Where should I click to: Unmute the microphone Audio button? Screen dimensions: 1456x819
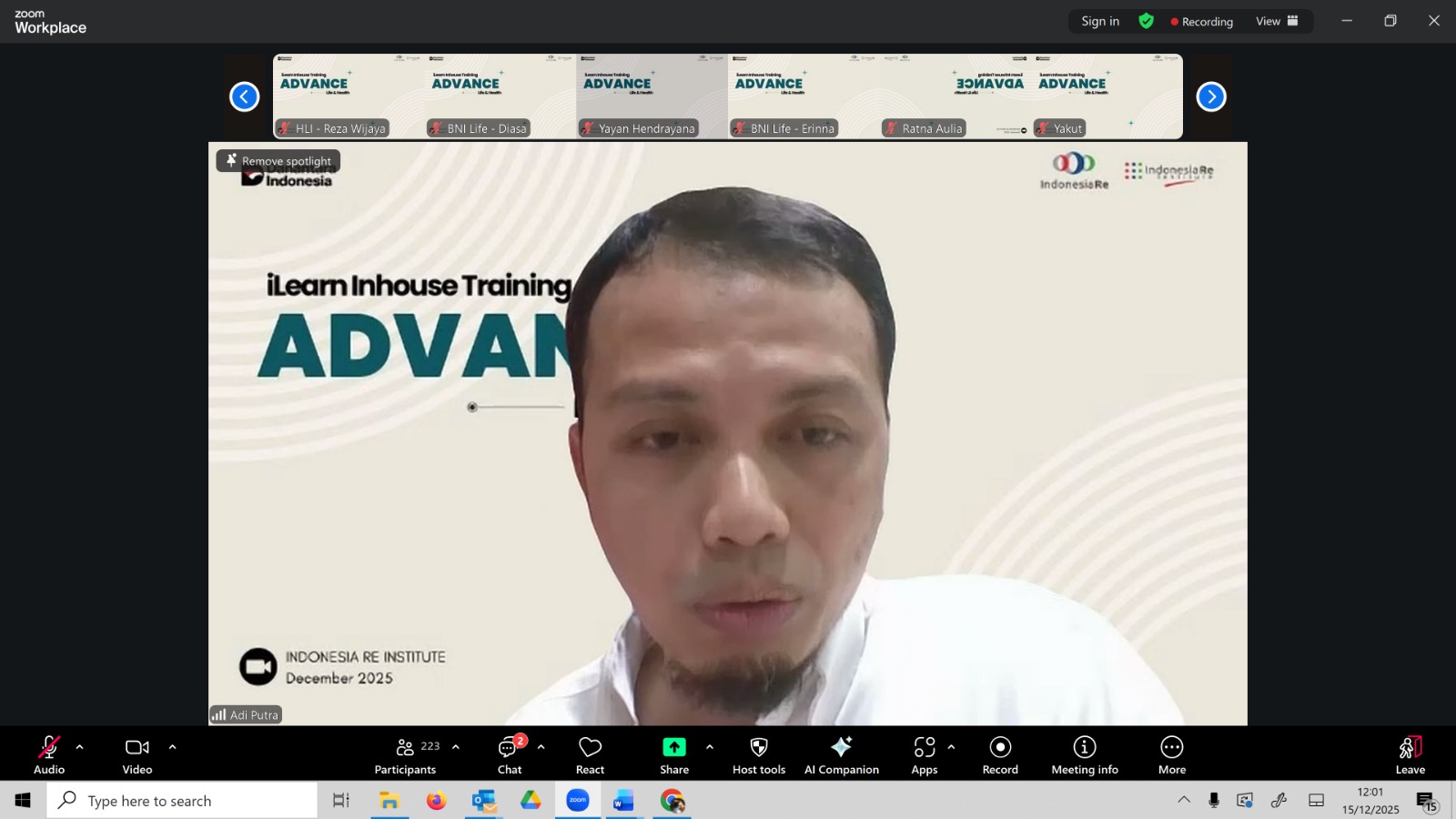pos(49,754)
